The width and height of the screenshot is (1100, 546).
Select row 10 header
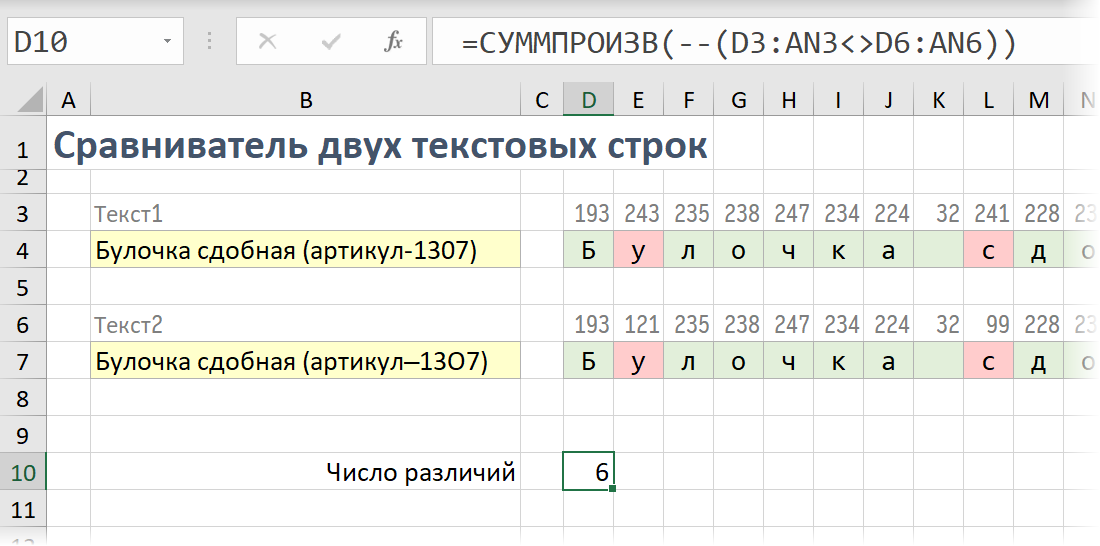click(x=23, y=472)
